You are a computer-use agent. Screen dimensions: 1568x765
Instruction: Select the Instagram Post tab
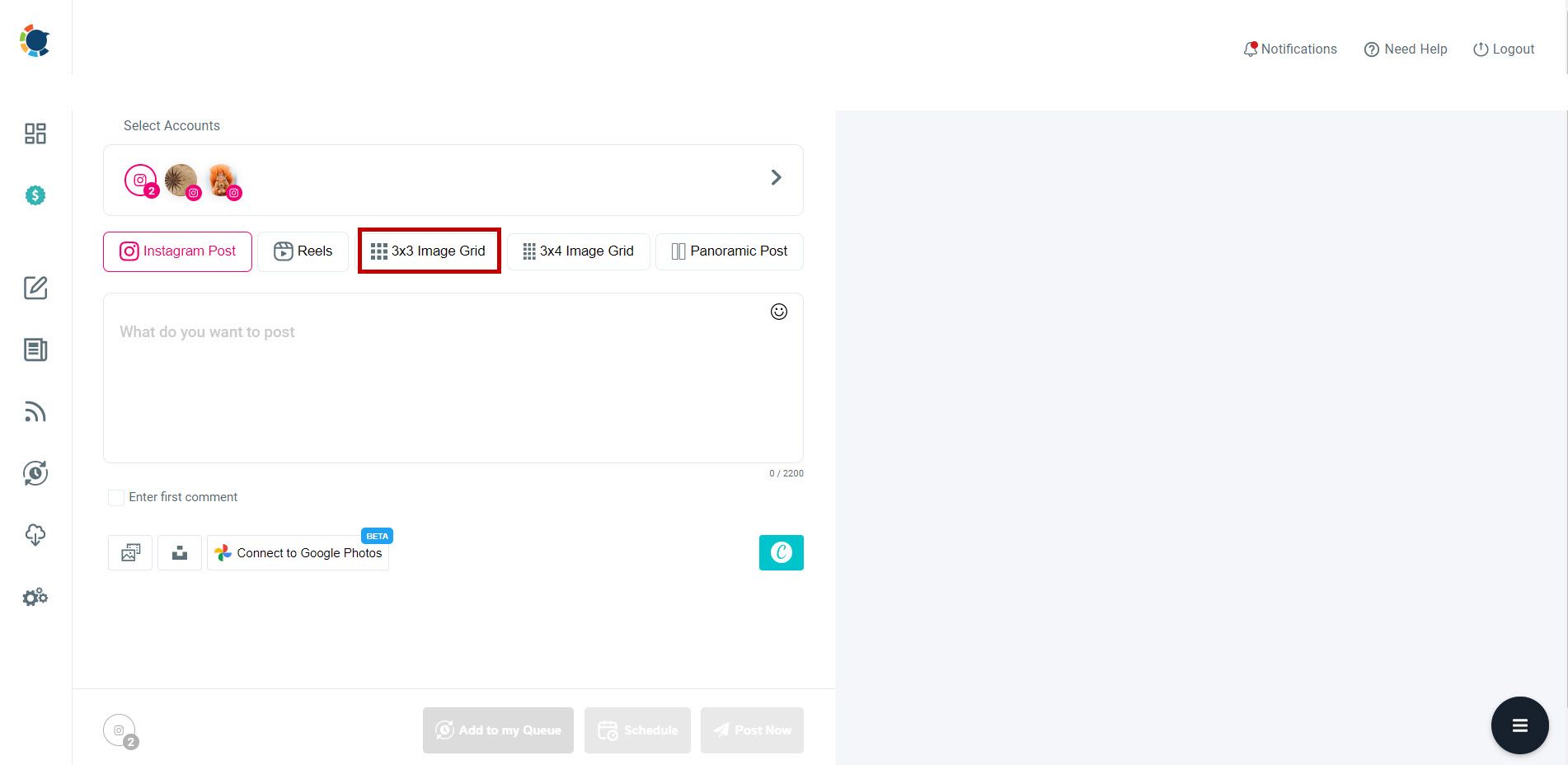pyautogui.click(x=176, y=251)
